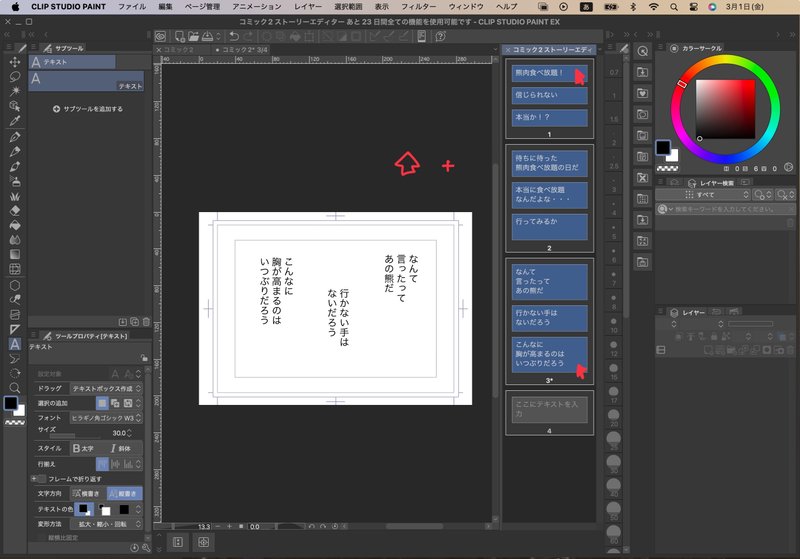Adjust font size stepper at 30.0
Image resolution: width=800 pixels, height=559 pixels.
click(x=130, y=433)
